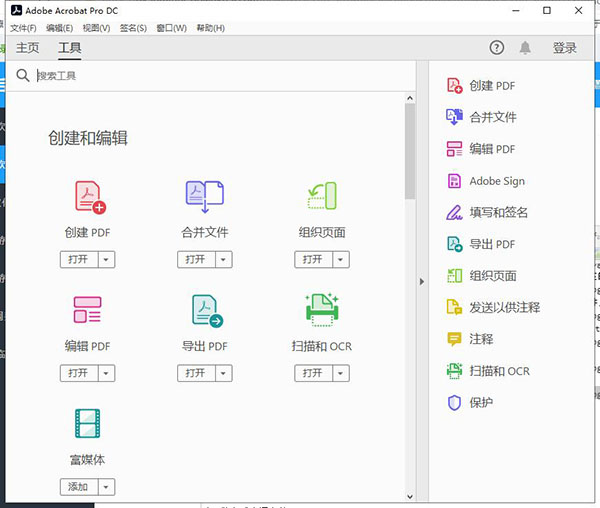Click 打开 button under 导出 PDF
Viewport: 600px width, 508px height.
pos(196,373)
